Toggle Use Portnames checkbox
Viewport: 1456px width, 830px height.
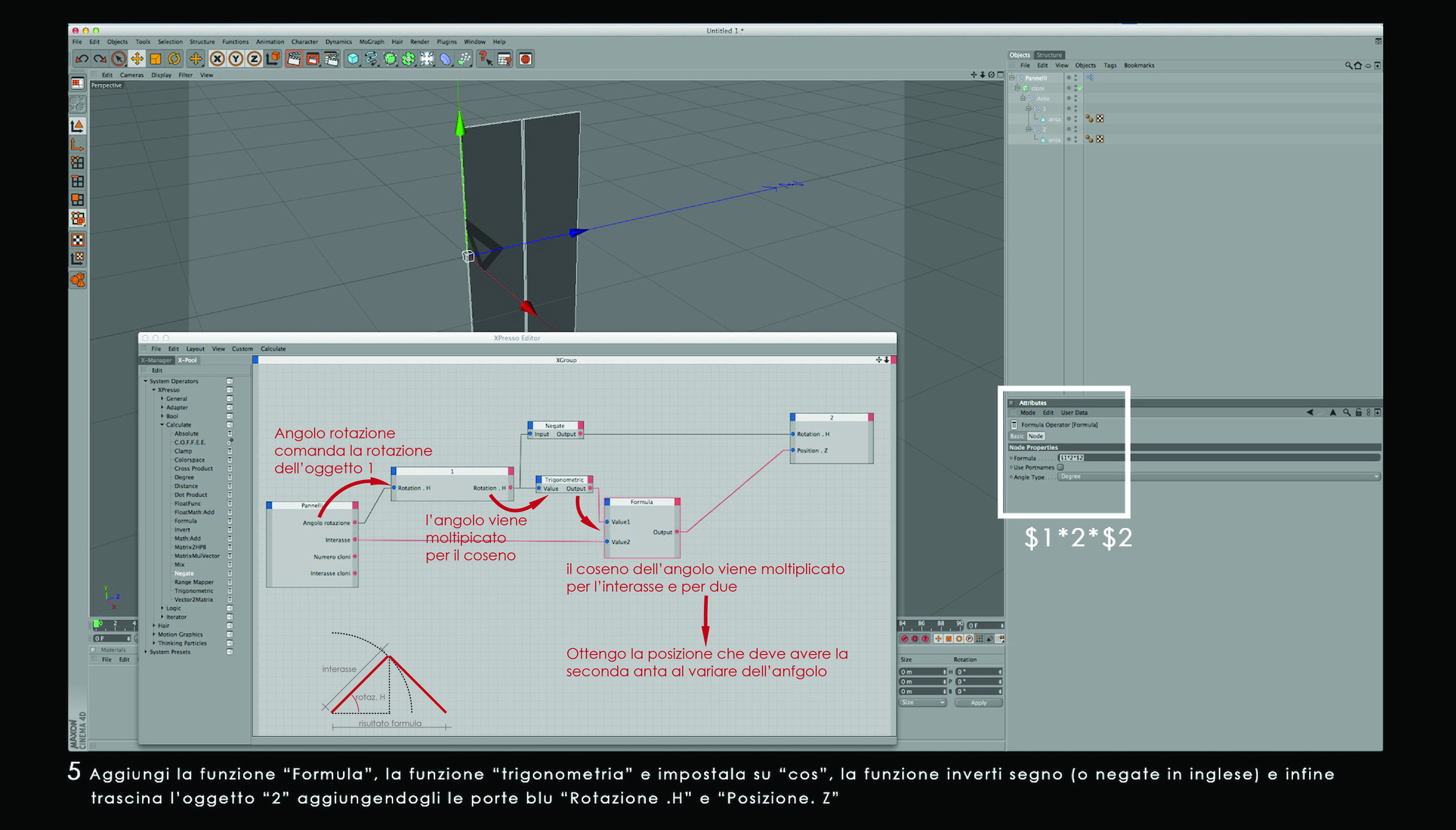(x=1061, y=467)
